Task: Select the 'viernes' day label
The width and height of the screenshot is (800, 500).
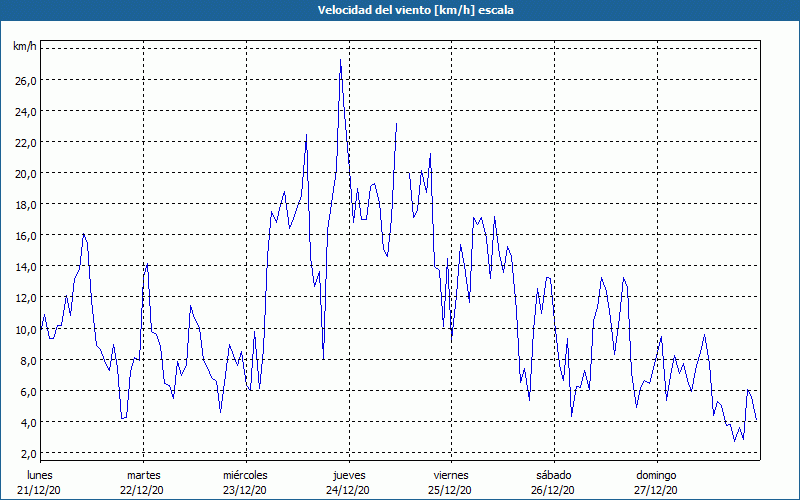Action: click(451, 475)
